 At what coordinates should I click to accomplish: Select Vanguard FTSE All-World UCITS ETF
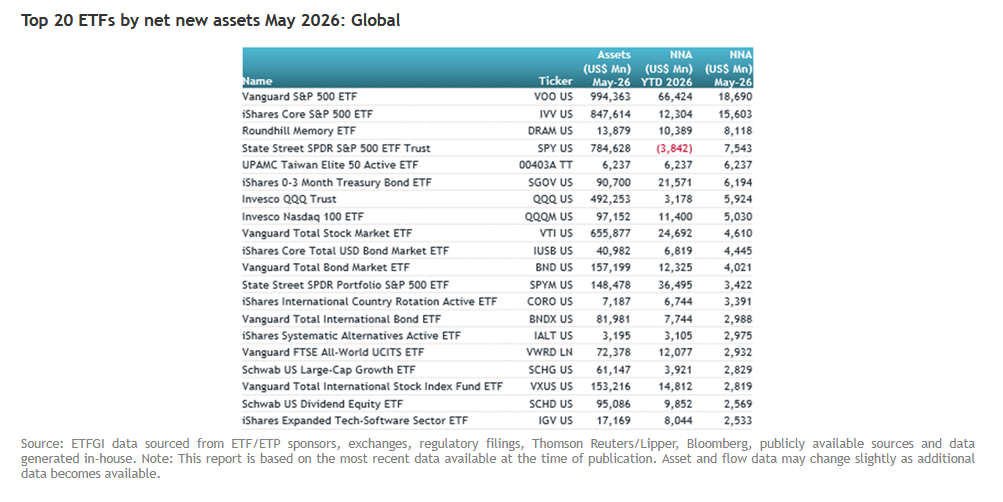(333, 352)
